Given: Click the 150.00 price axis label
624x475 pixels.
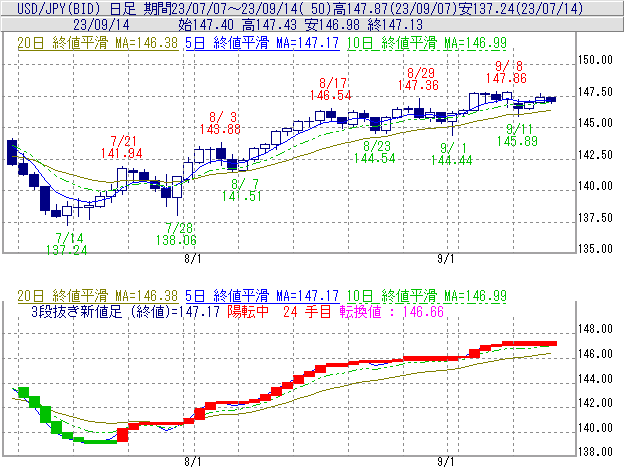Looking at the screenshot, I should point(595,60).
